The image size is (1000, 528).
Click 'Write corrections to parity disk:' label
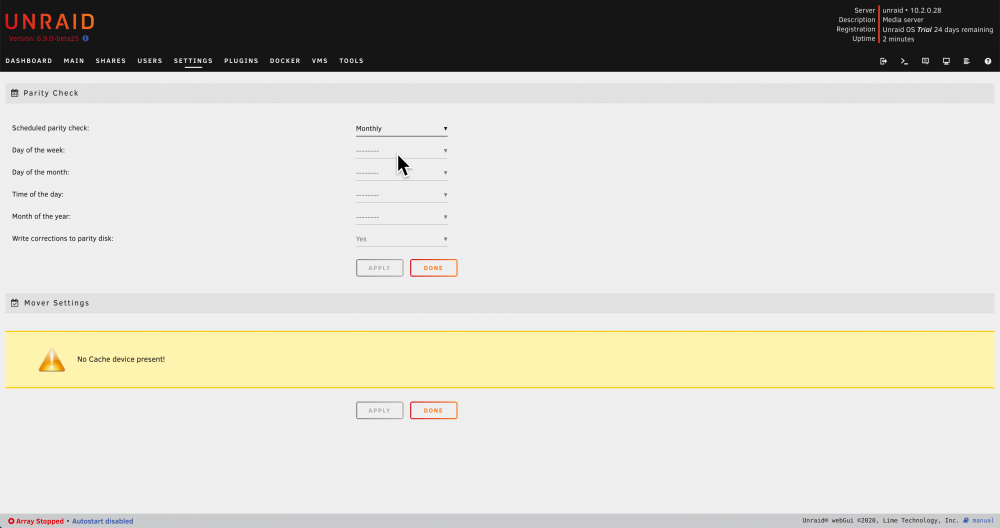point(62,238)
